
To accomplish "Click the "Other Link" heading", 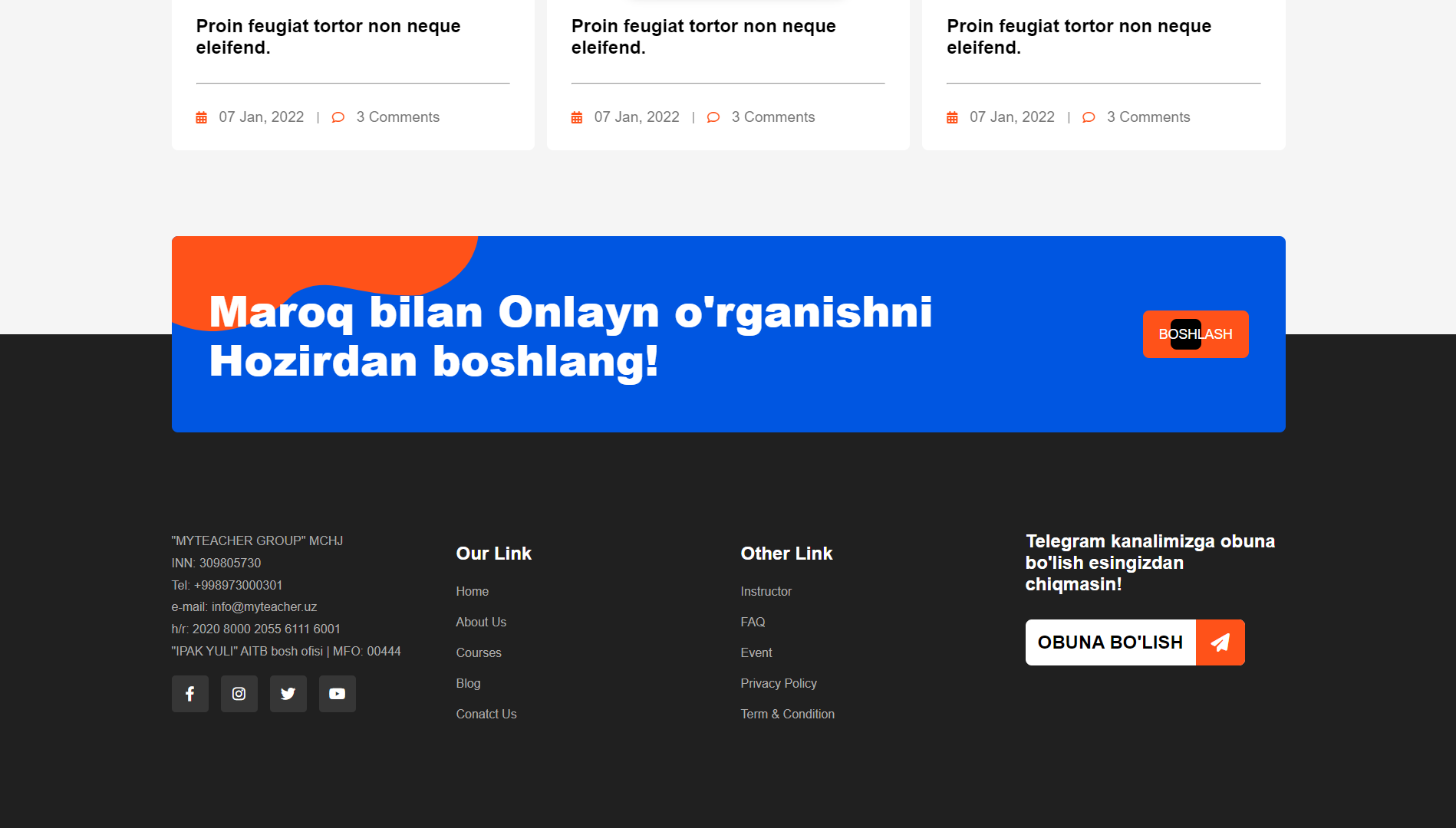I will click(786, 554).
